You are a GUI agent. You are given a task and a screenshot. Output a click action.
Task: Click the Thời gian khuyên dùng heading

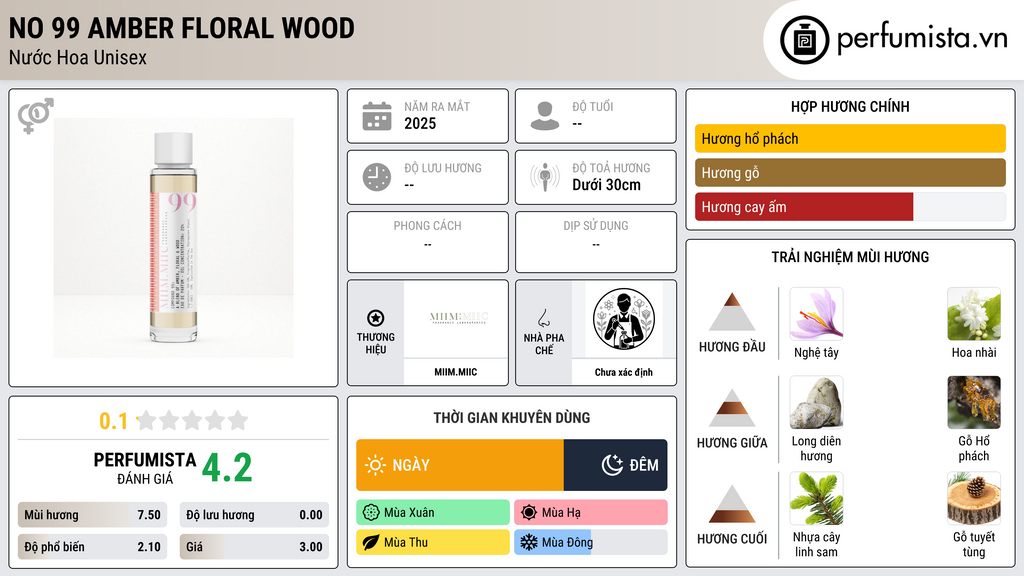point(512,418)
